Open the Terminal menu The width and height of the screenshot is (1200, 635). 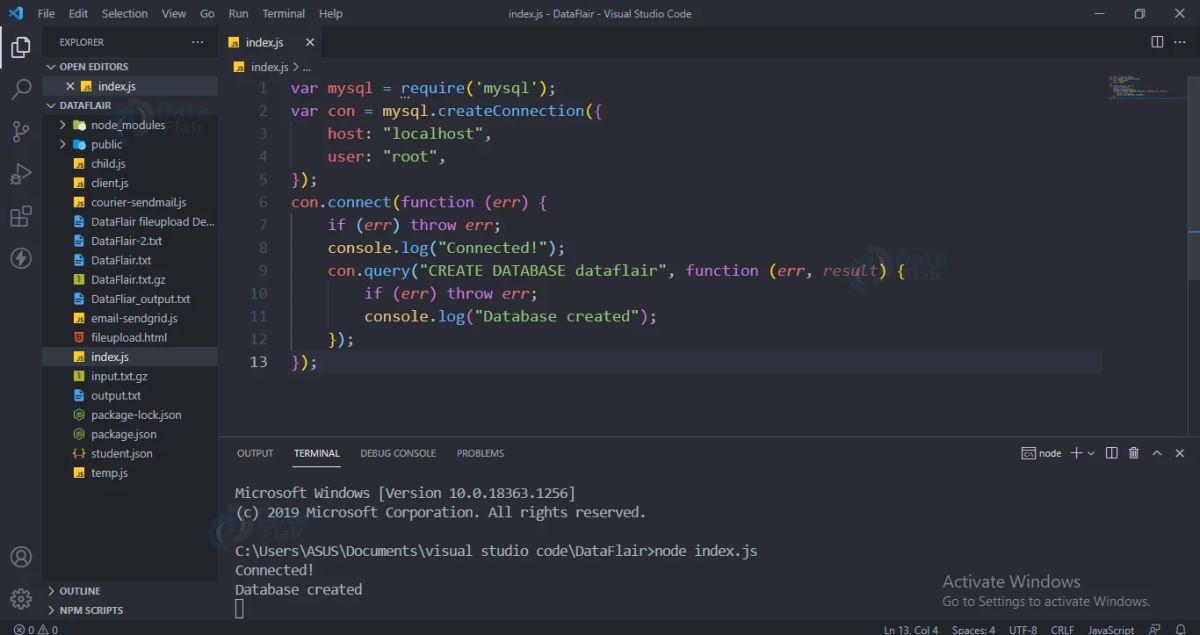pos(284,14)
